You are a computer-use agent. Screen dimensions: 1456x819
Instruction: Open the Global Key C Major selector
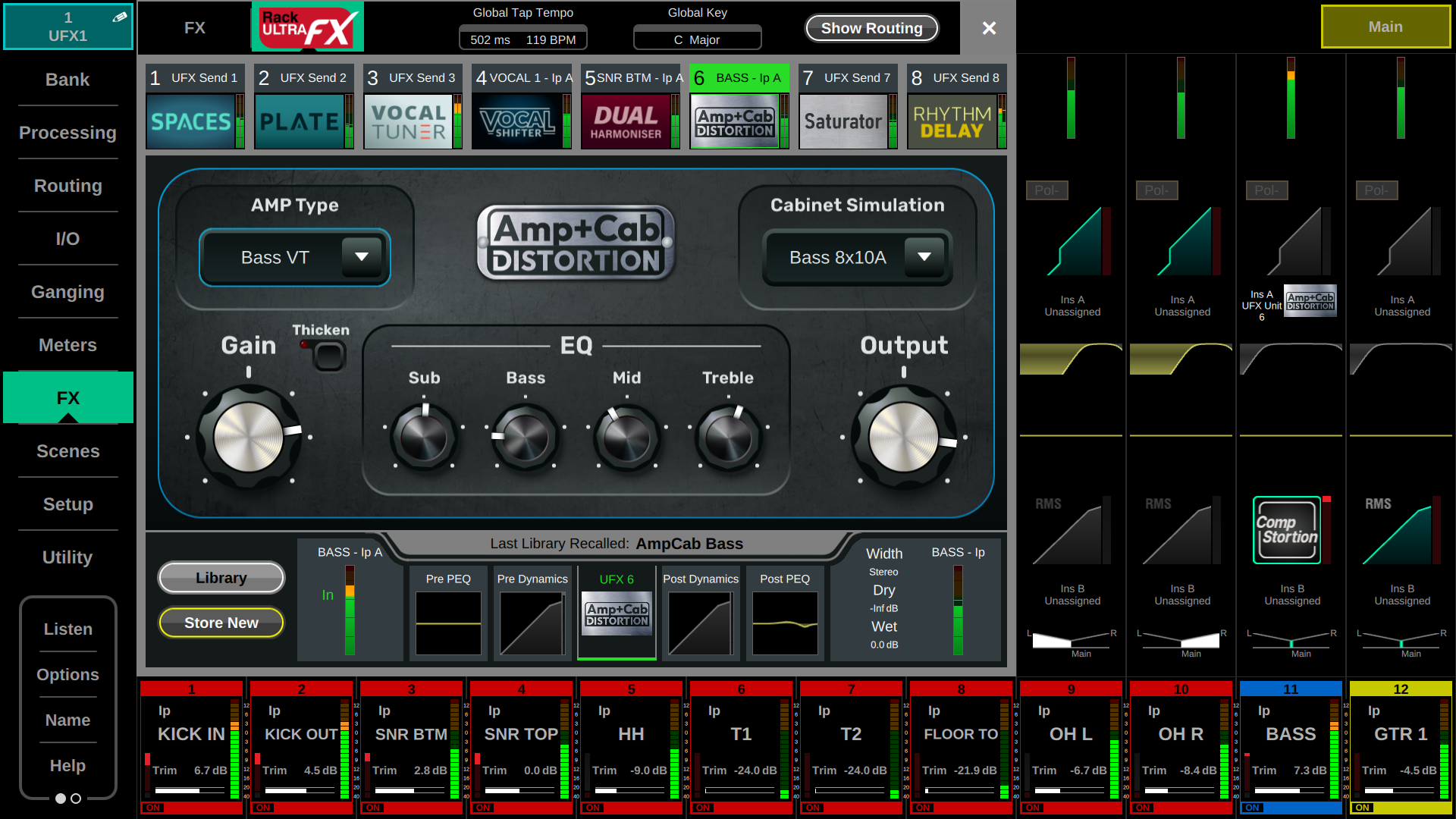pyautogui.click(x=697, y=39)
